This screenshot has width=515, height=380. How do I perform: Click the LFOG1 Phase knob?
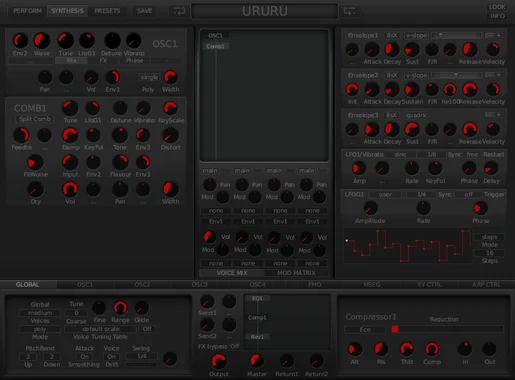click(x=480, y=208)
